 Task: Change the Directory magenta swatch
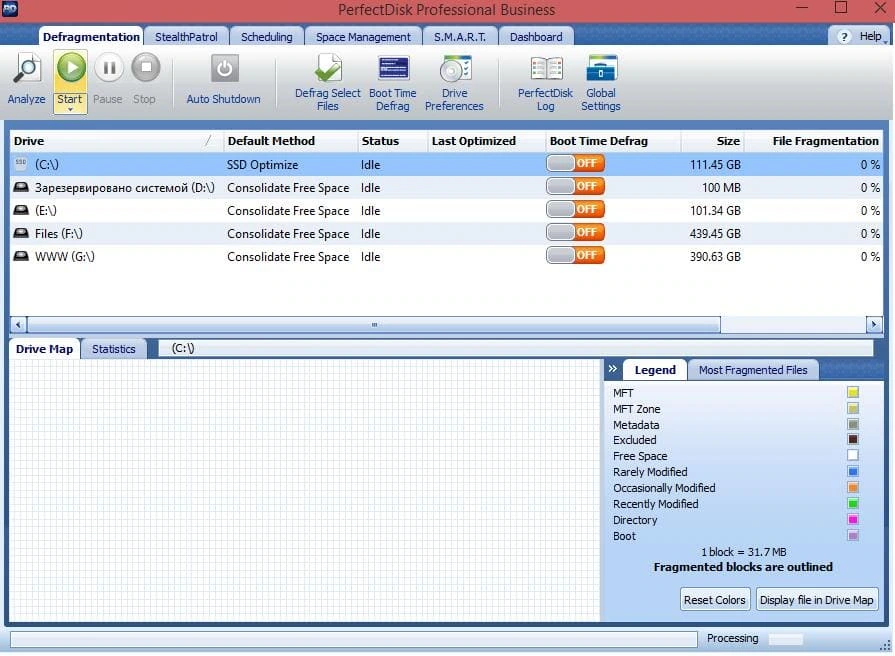point(853,520)
